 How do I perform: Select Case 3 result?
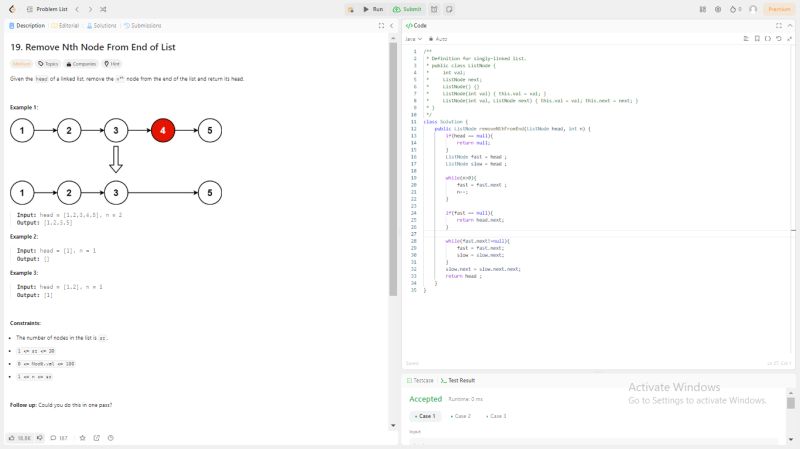[x=496, y=416]
